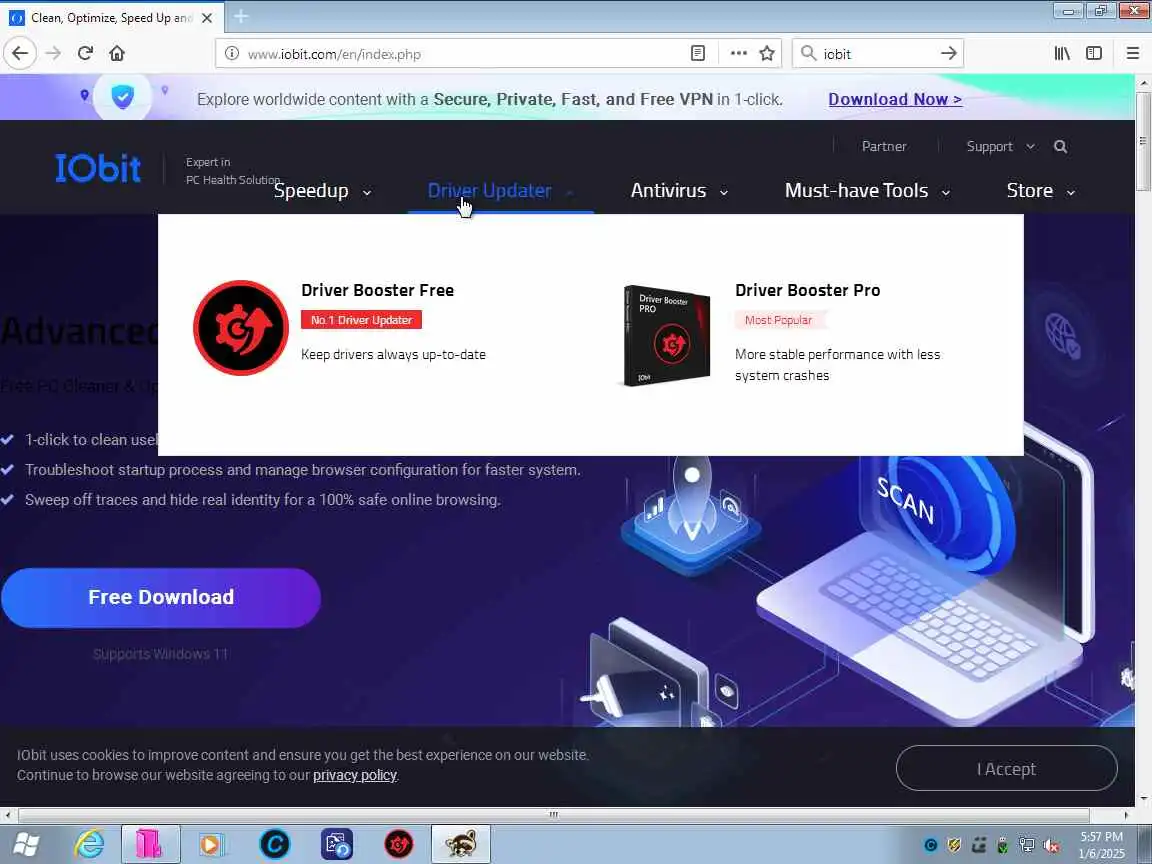Open Firefox hamburger menu

click(x=1133, y=53)
